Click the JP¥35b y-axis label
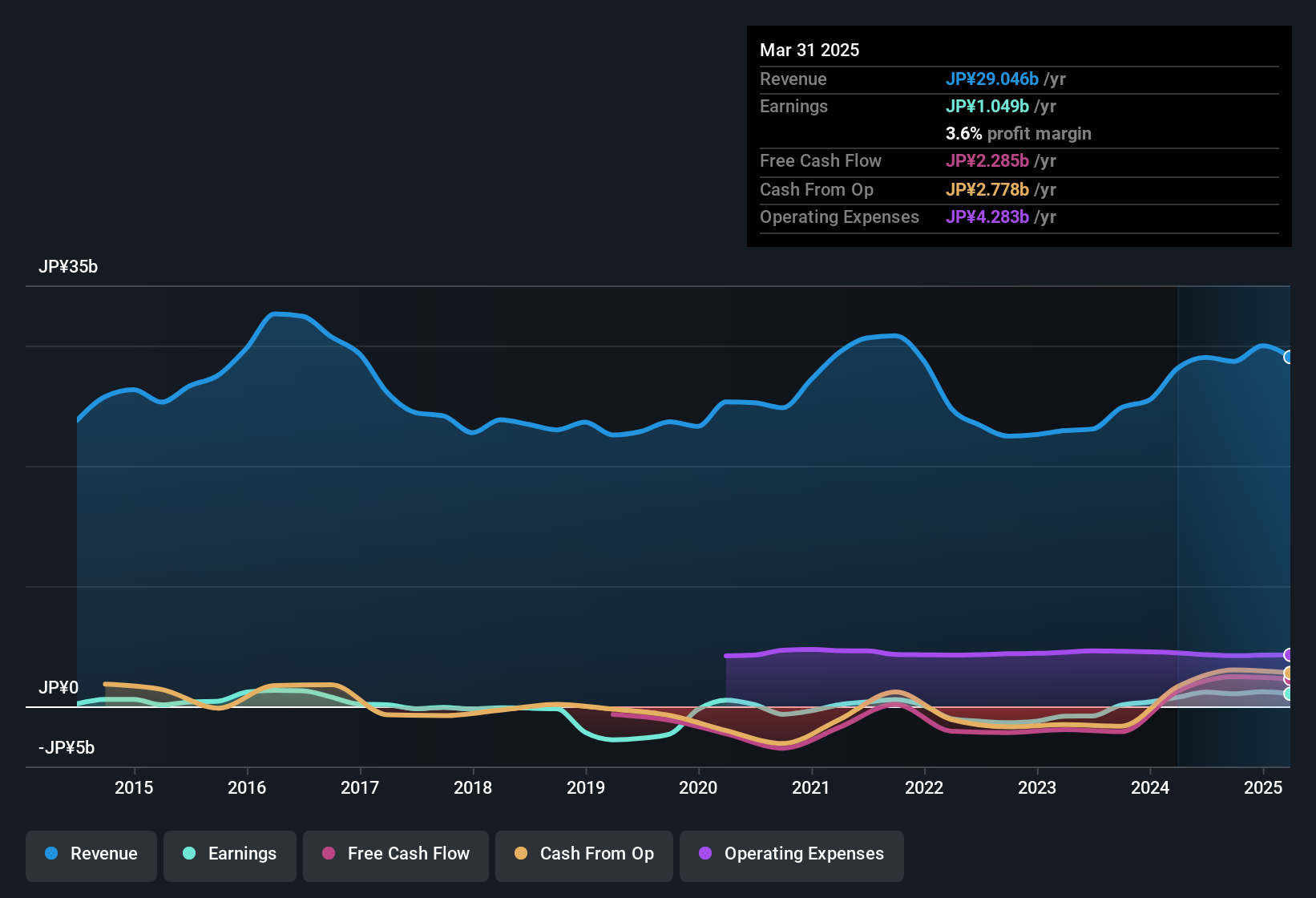Screen dimensions: 1316x898 68,267
